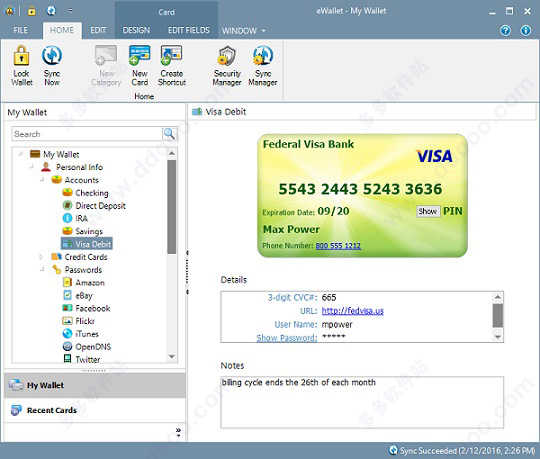The width and height of the screenshot is (540, 459).
Task: Click the Federal Visa Bank card title
Action: [x=308, y=144]
